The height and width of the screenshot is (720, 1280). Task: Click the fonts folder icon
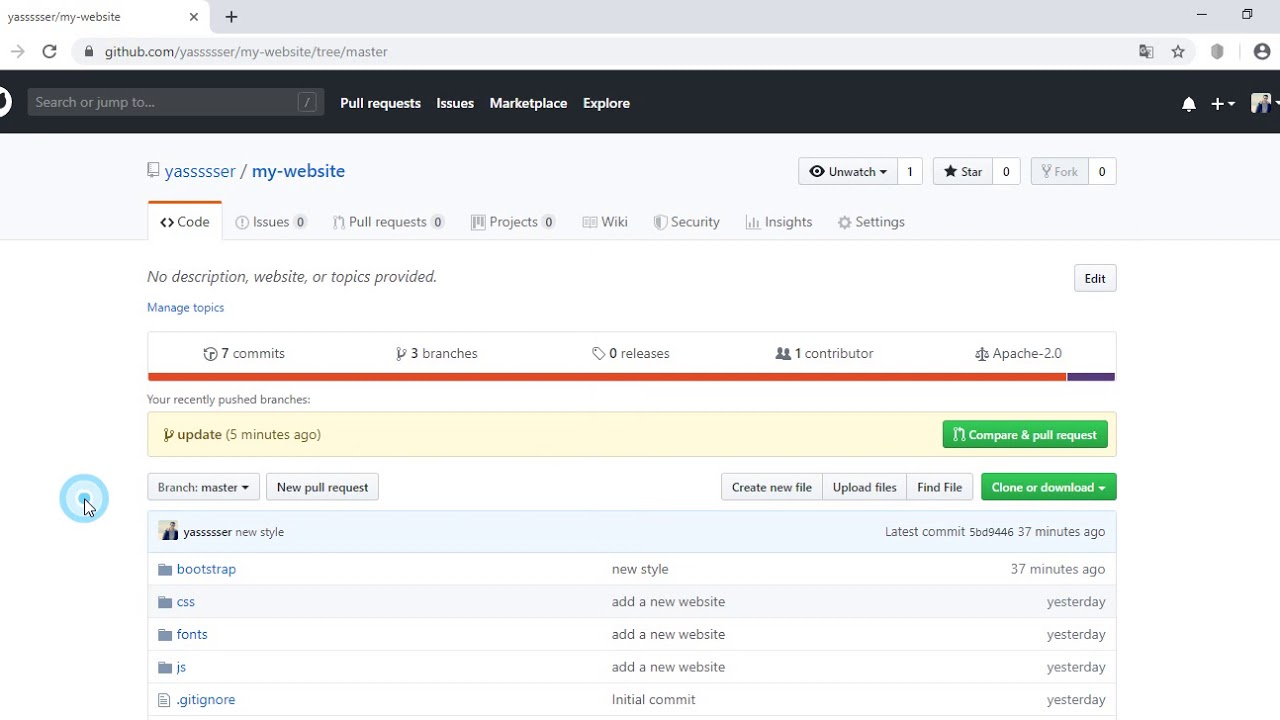point(165,635)
